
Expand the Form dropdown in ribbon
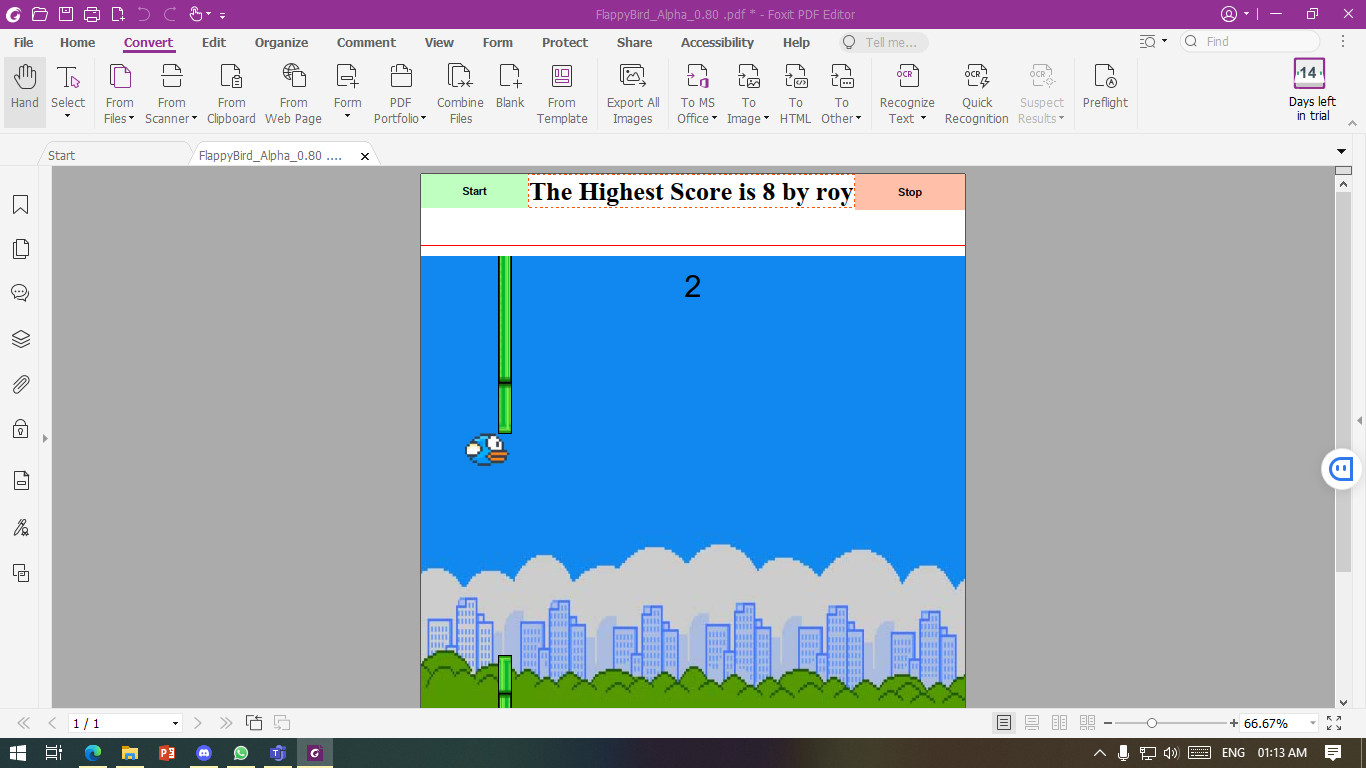tap(348, 117)
